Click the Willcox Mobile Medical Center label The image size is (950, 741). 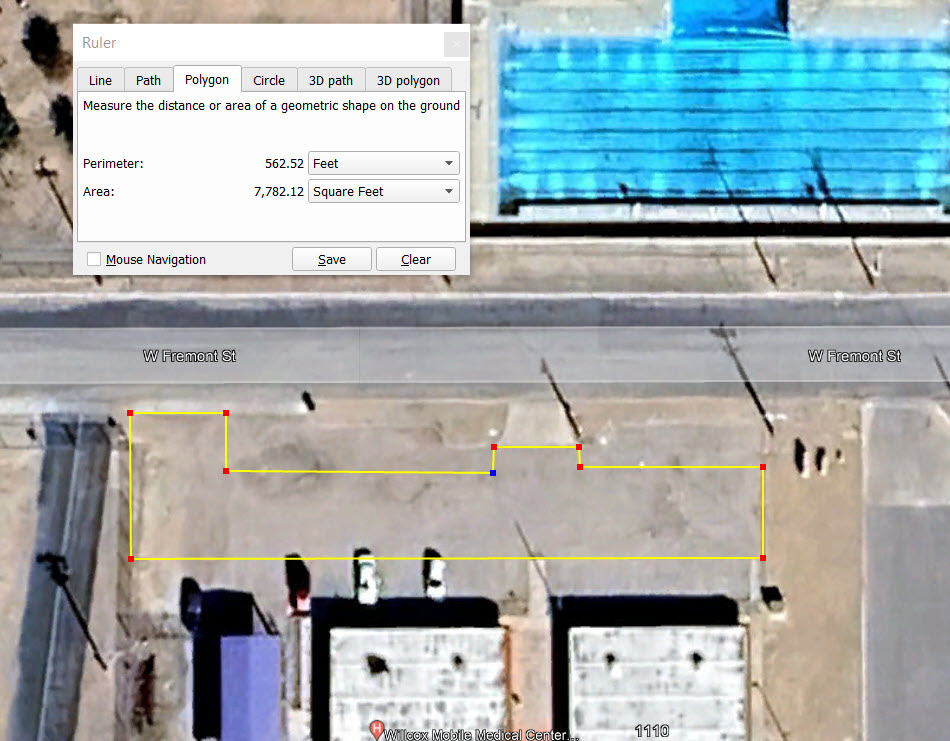pyautogui.click(x=482, y=735)
